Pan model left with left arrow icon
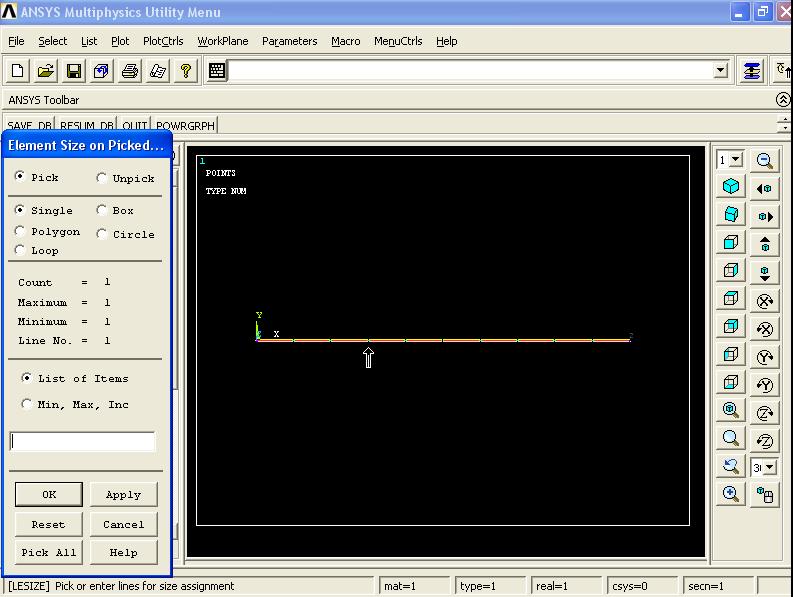The height and width of the screenshot is (597, 793). pyautogui.click(x=764, y=189)
